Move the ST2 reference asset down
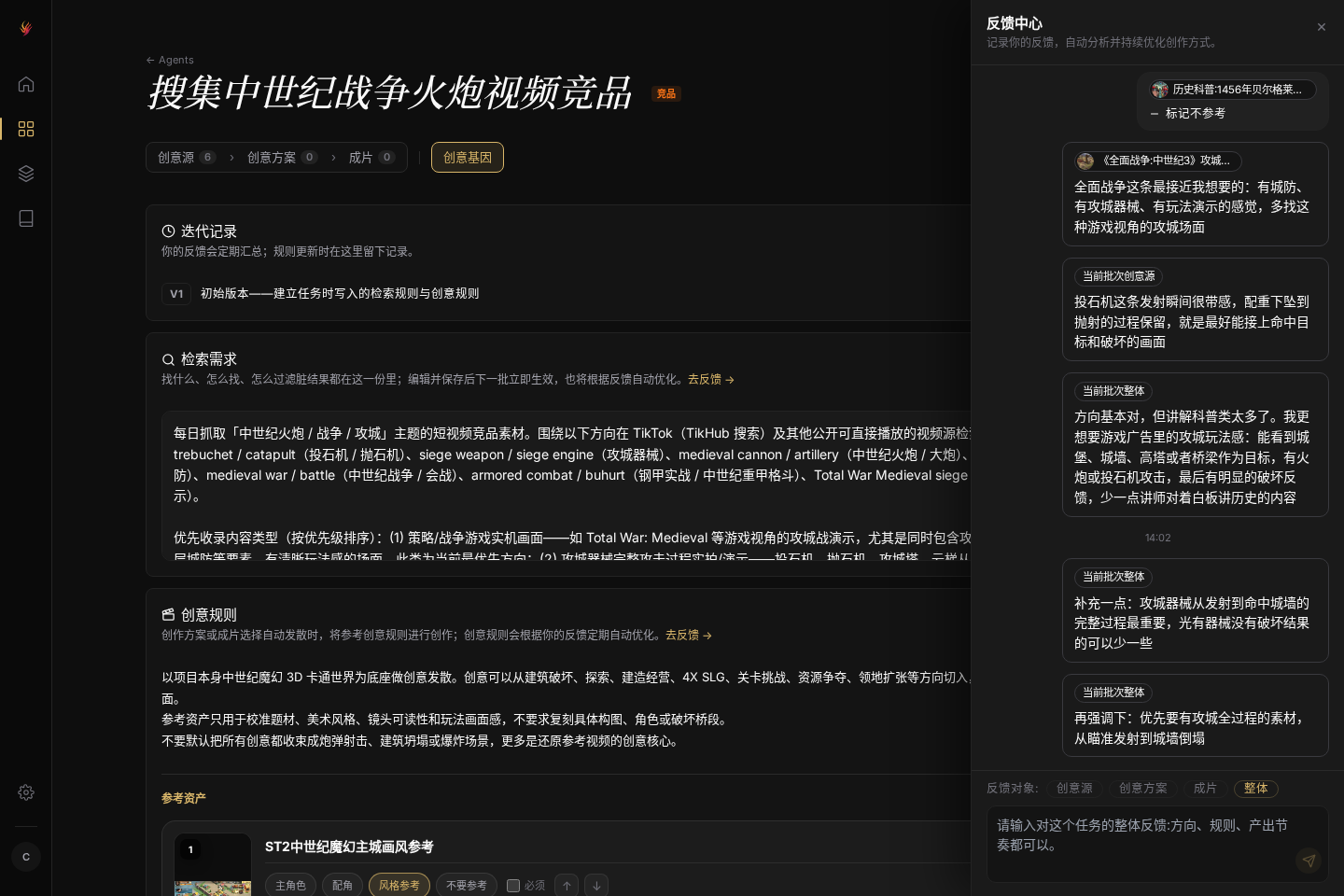The image size is (1344, 896). coord(596,886)
